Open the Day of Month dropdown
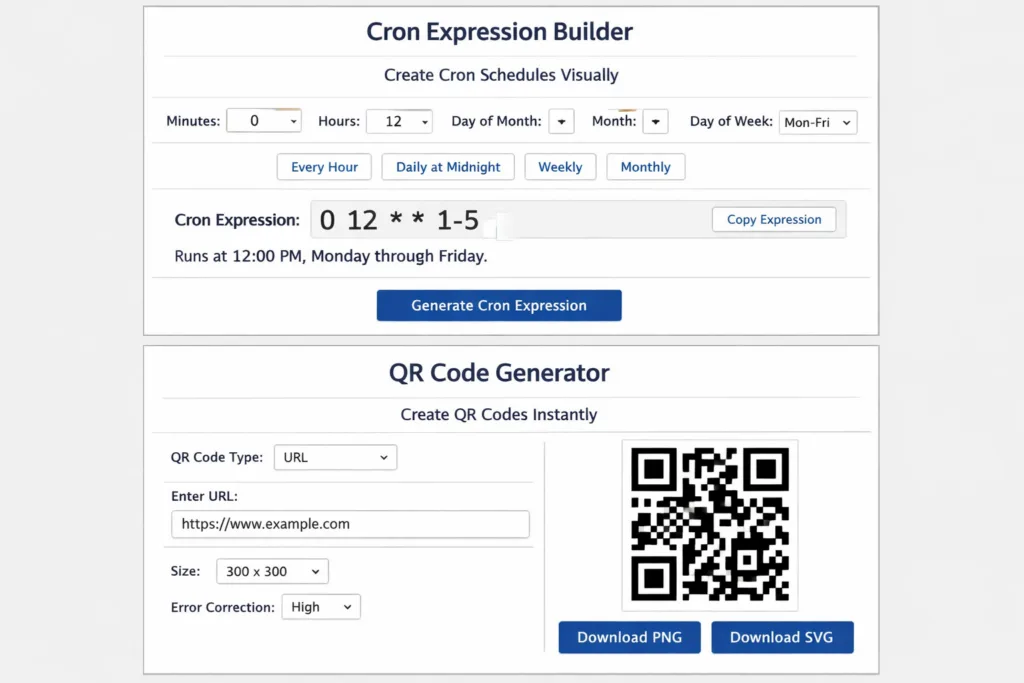Viewport: 1024px width, 683px height. (562, 122)
